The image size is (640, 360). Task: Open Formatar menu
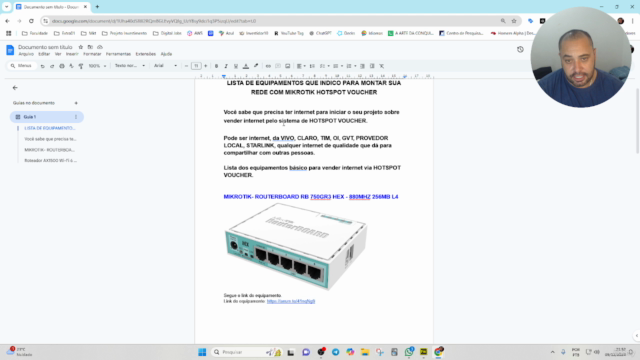pos(92,54)
